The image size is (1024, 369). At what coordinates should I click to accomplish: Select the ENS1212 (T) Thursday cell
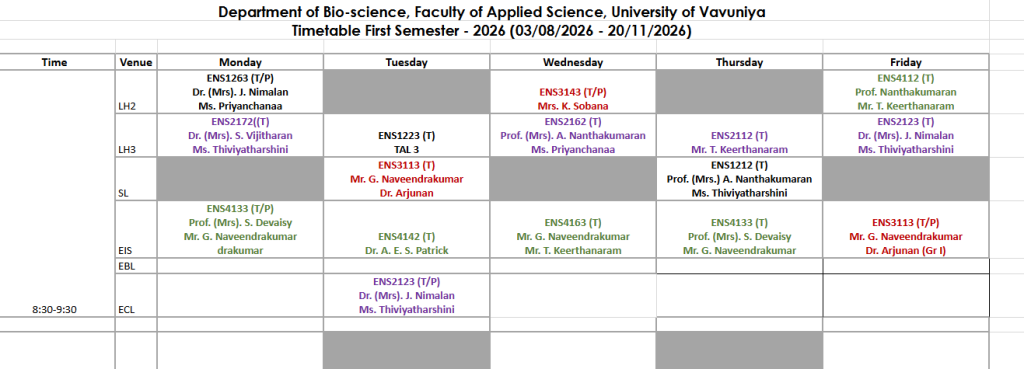(x=739, y=179)
